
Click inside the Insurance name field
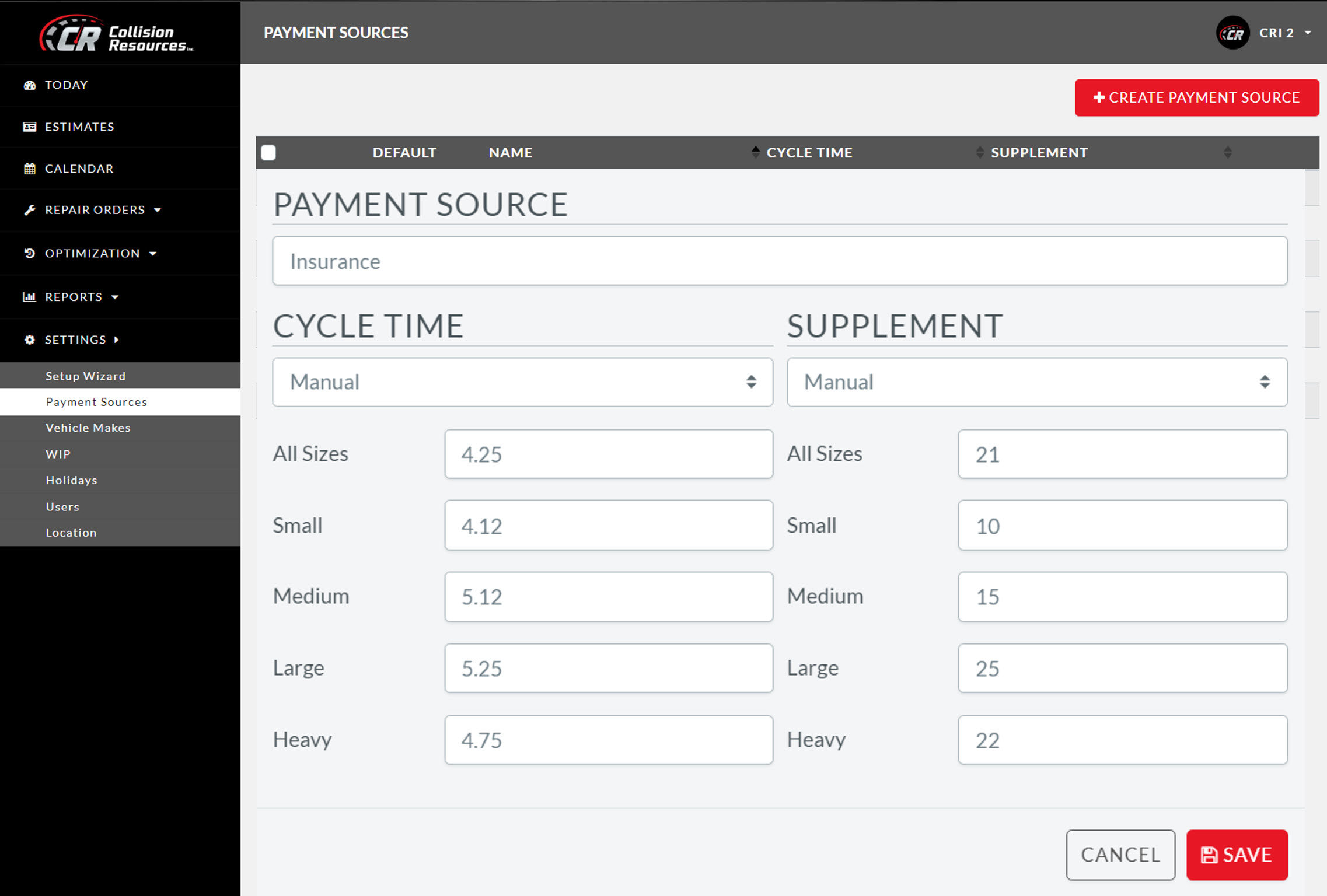click(x=779, y=261)
